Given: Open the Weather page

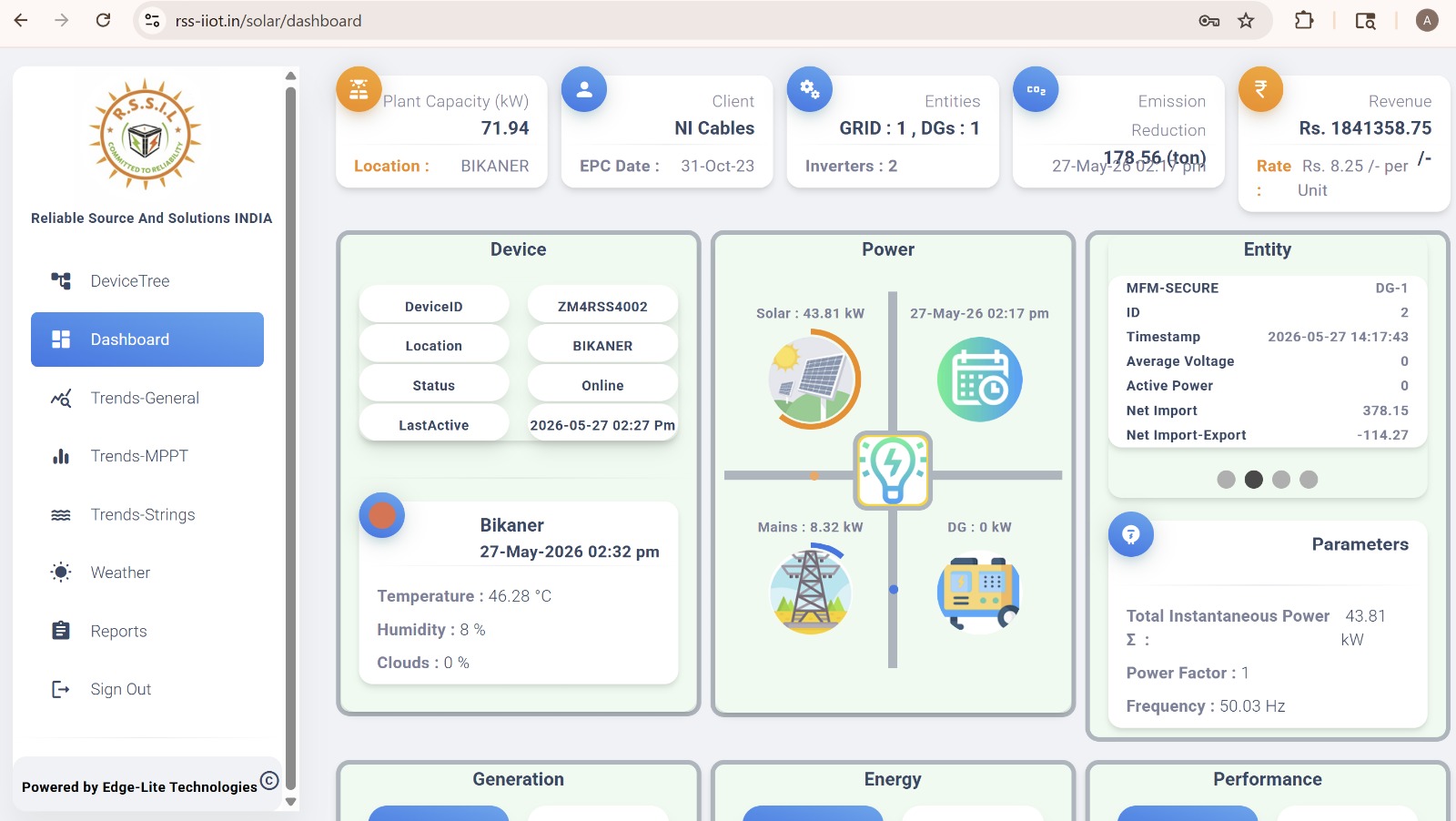Looking at the screenshot, I should point(147,573).
